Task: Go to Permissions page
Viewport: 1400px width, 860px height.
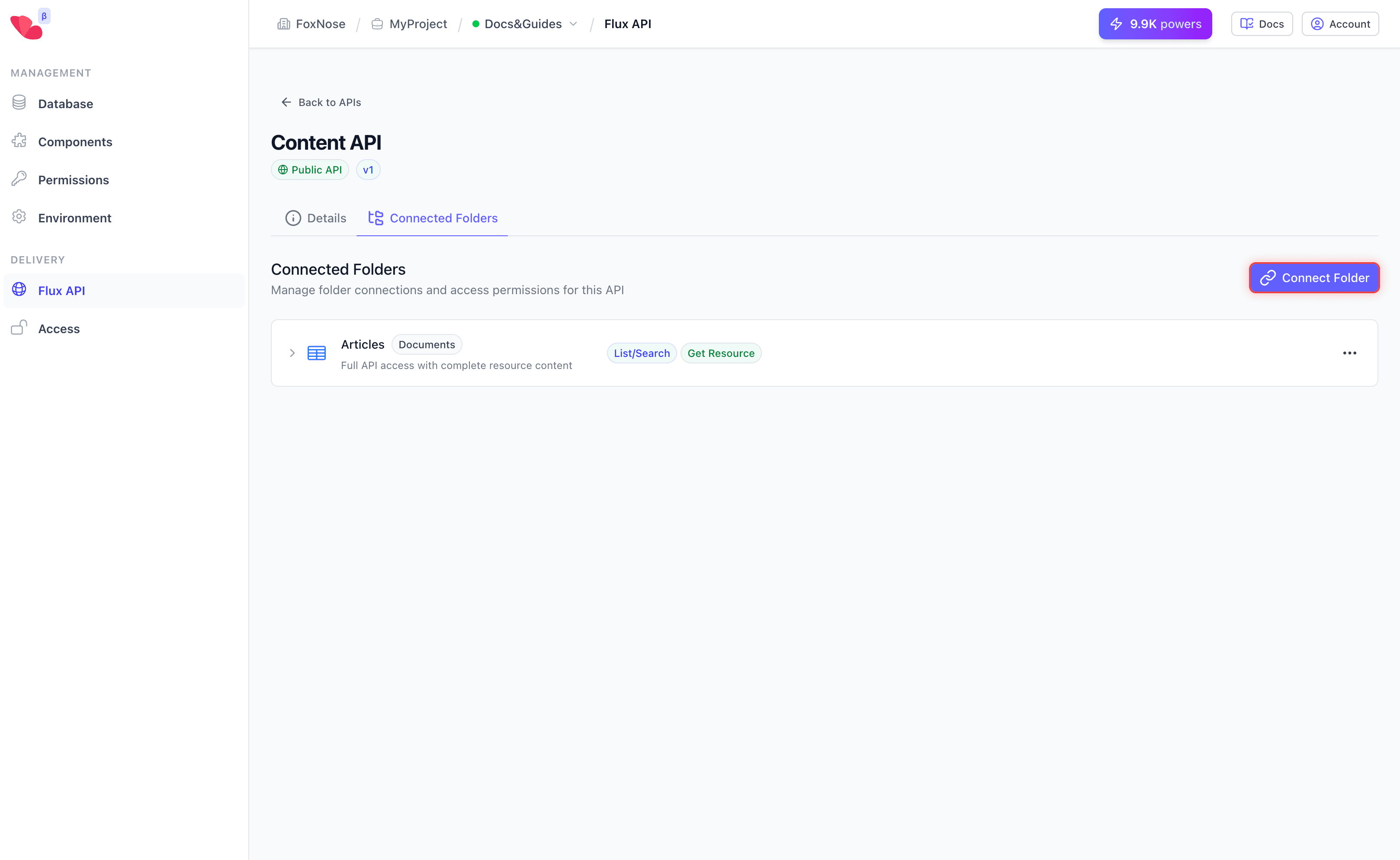Action: pyautogui.click(x=73, y=180)
